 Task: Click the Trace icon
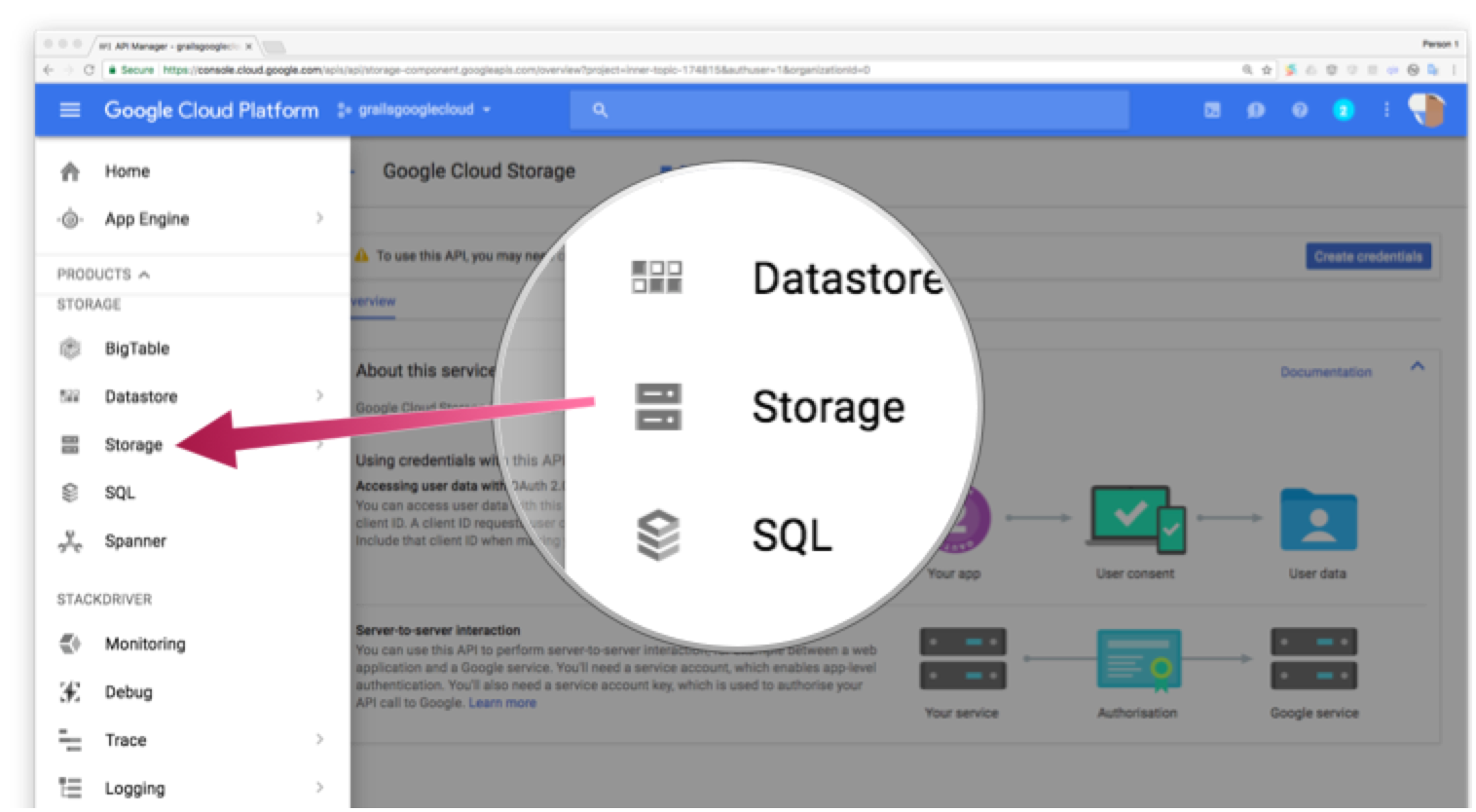tap(70, 740)
